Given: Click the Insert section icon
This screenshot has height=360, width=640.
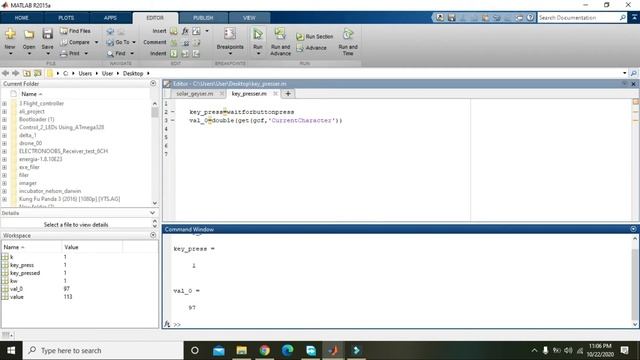Looking at the screenshot, I should tap(174, 31).
